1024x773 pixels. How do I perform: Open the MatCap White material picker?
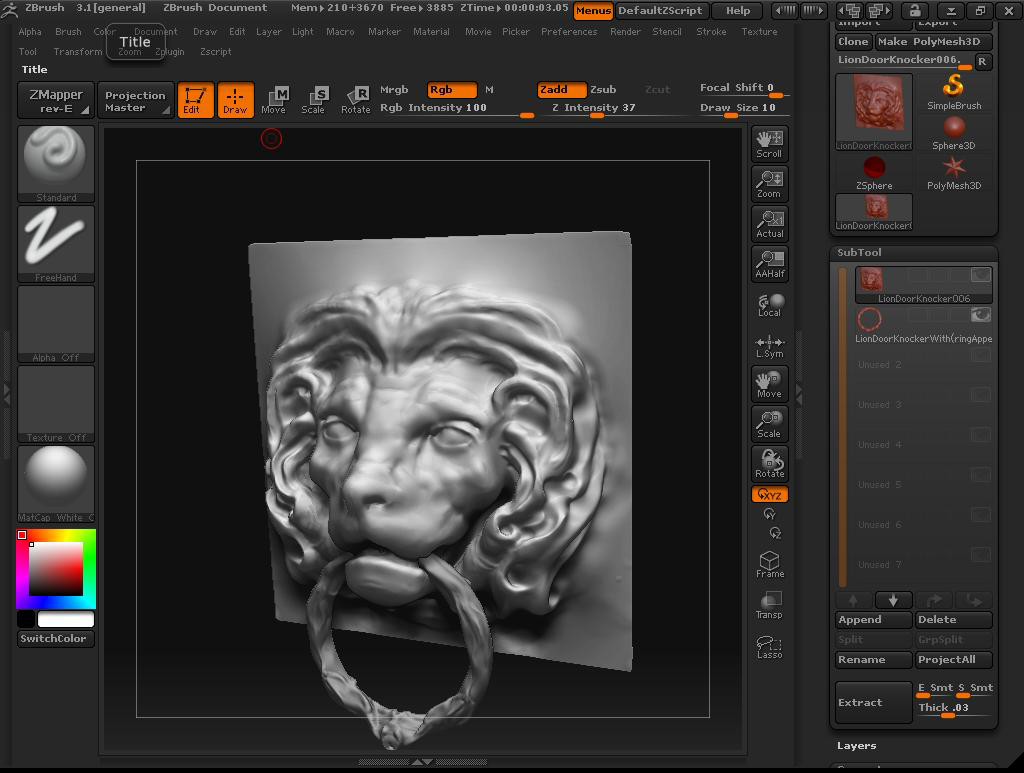click(56, 484)
